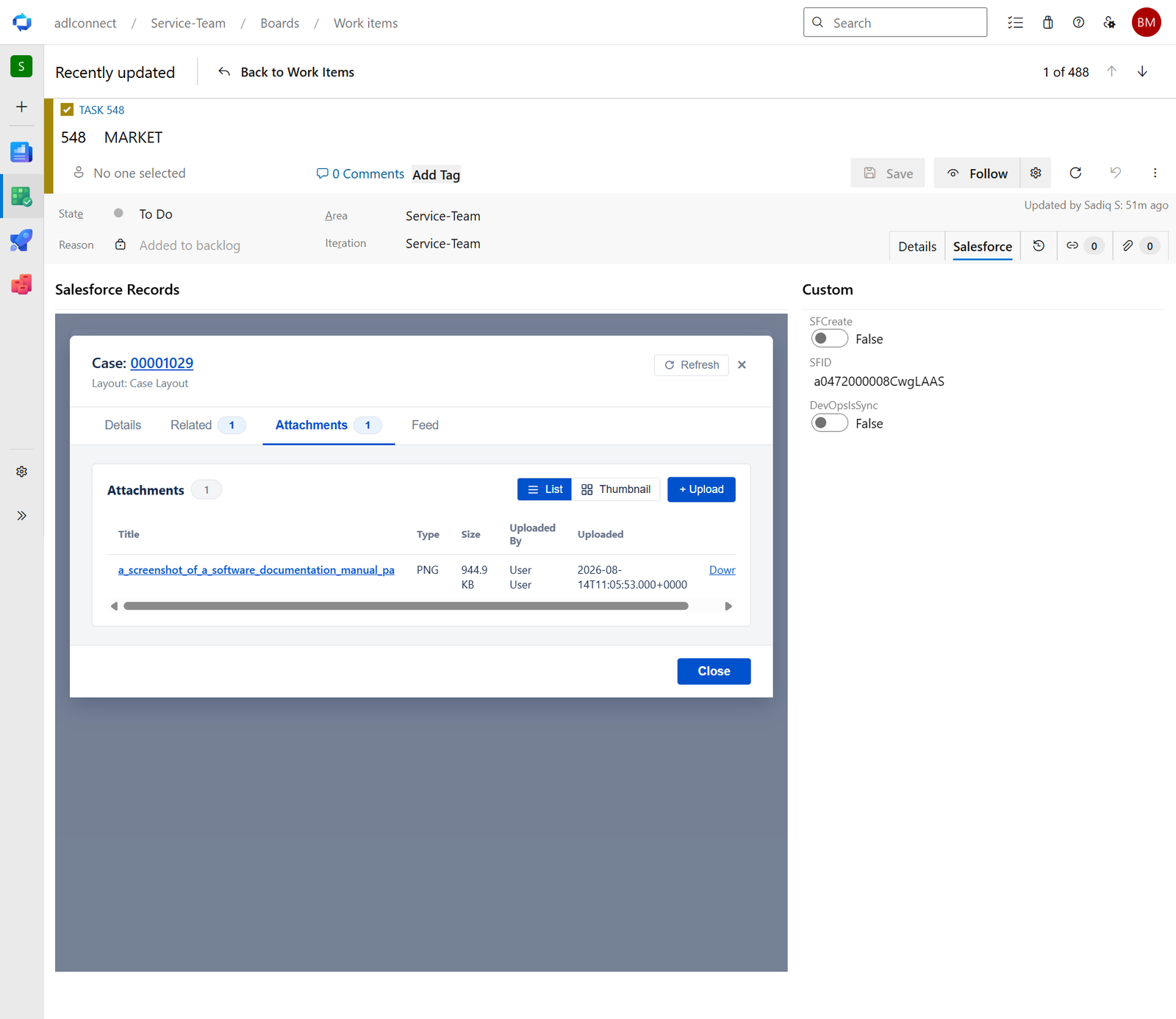Image resolution: width=1176 pixels, height=1019 pixels.
Task: Click the blue Close button
Action: click(714, 671)
